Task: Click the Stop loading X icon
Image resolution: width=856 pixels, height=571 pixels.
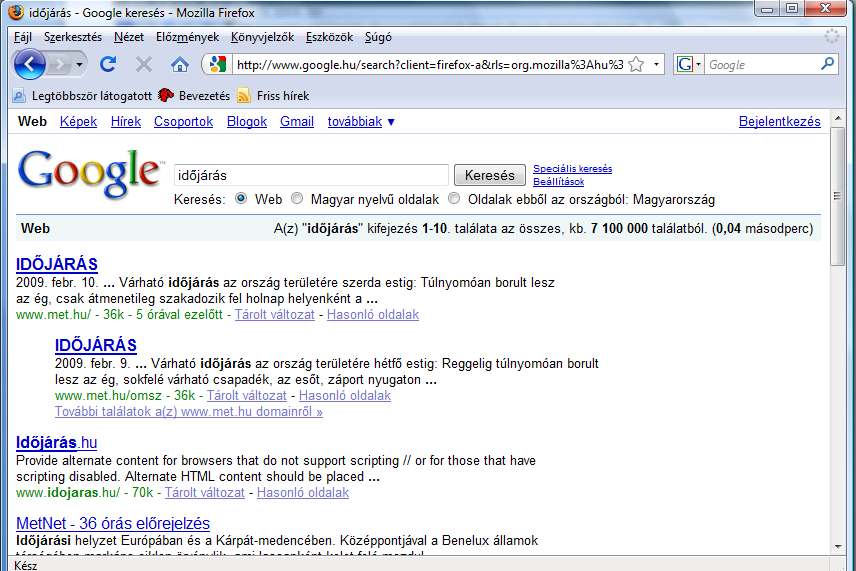Action: pos(144,64)
